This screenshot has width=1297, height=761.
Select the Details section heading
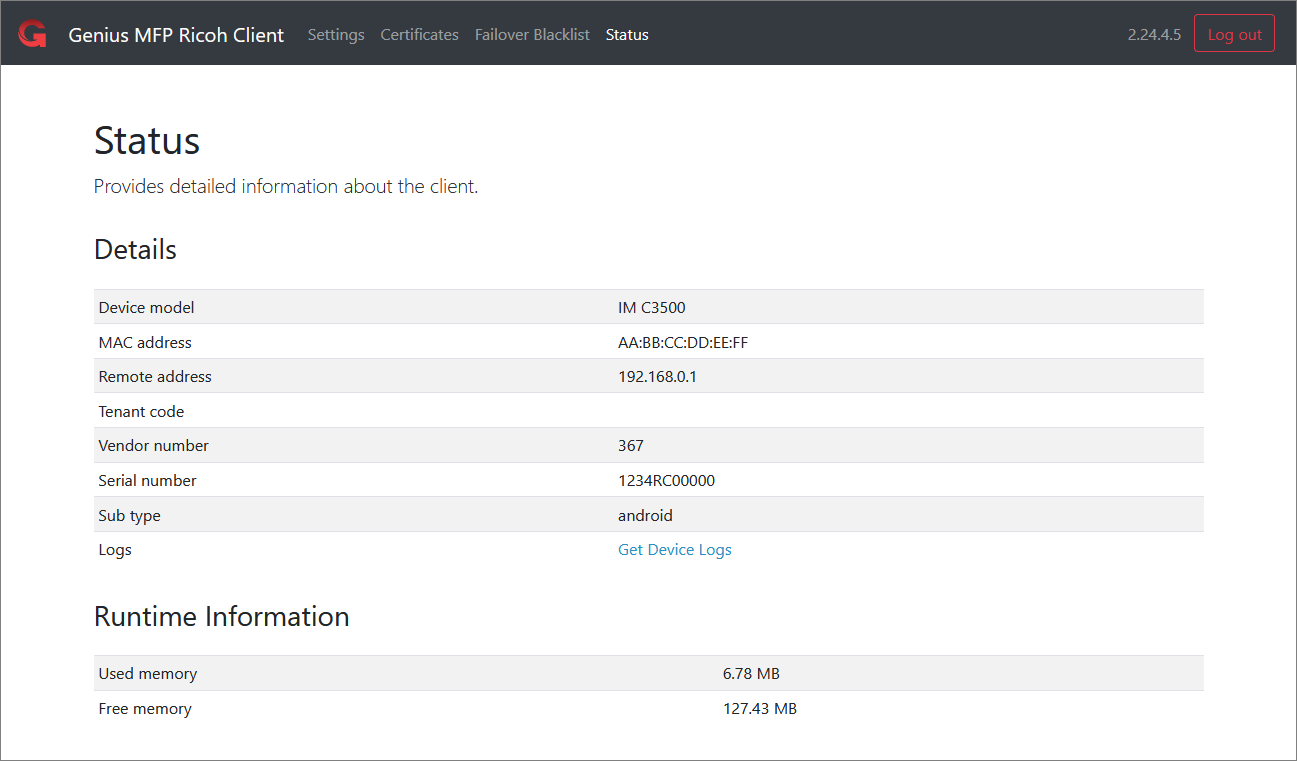coord(135,249)
